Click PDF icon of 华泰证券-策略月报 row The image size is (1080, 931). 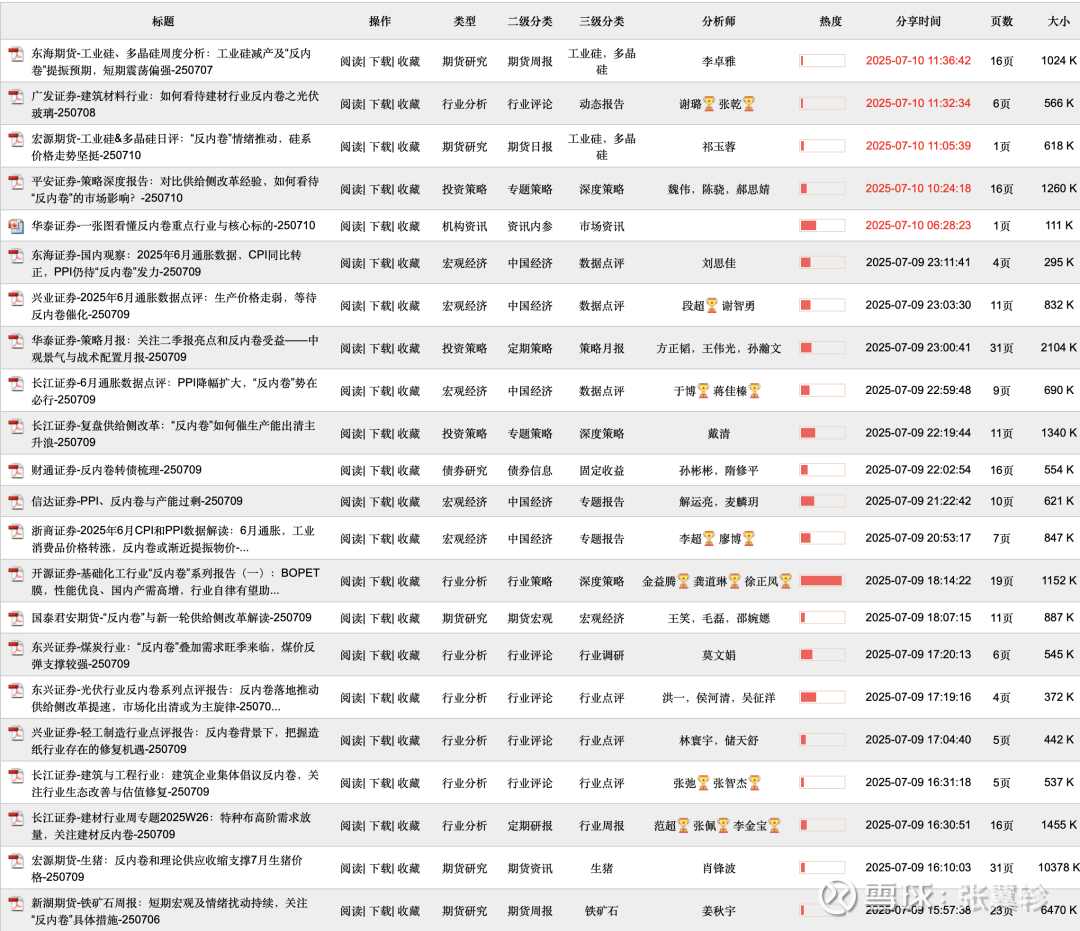(x=15, y=342)
